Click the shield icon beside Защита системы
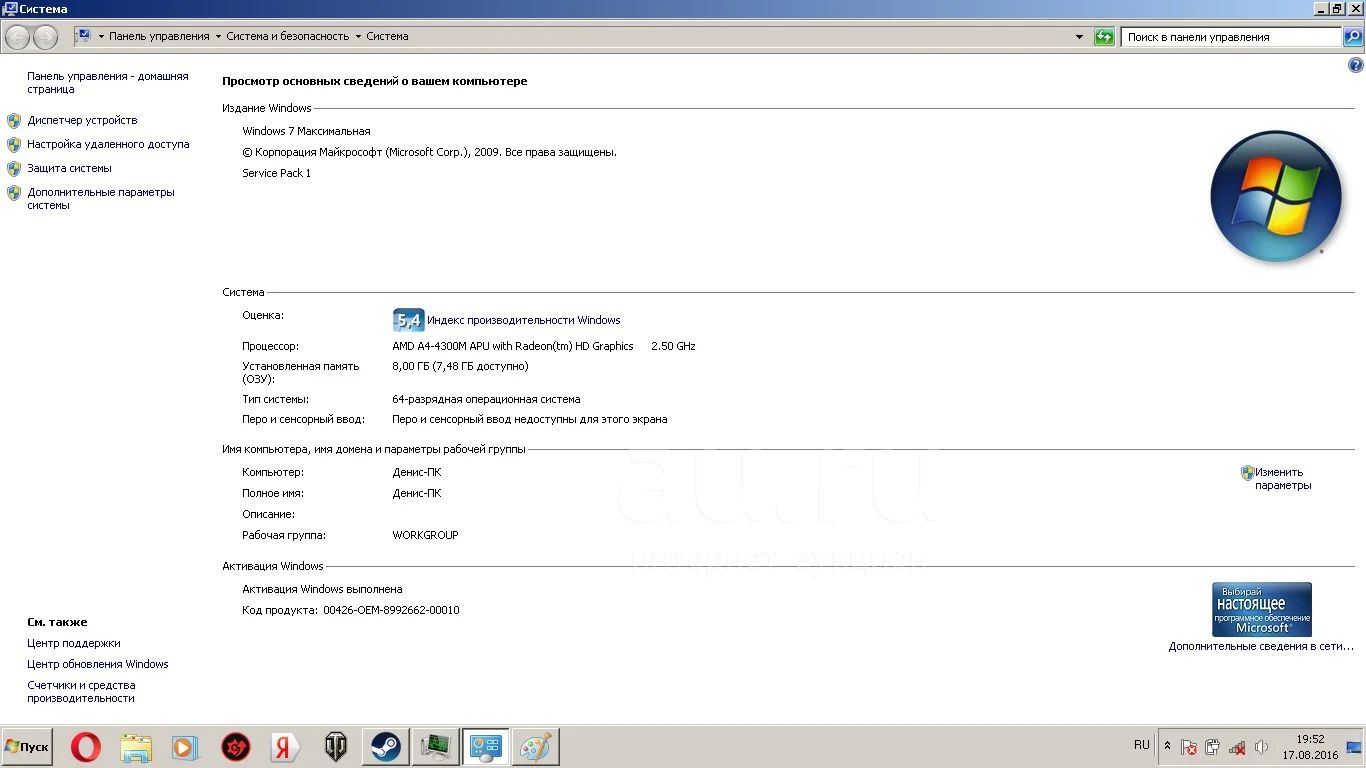 [14, 169]
